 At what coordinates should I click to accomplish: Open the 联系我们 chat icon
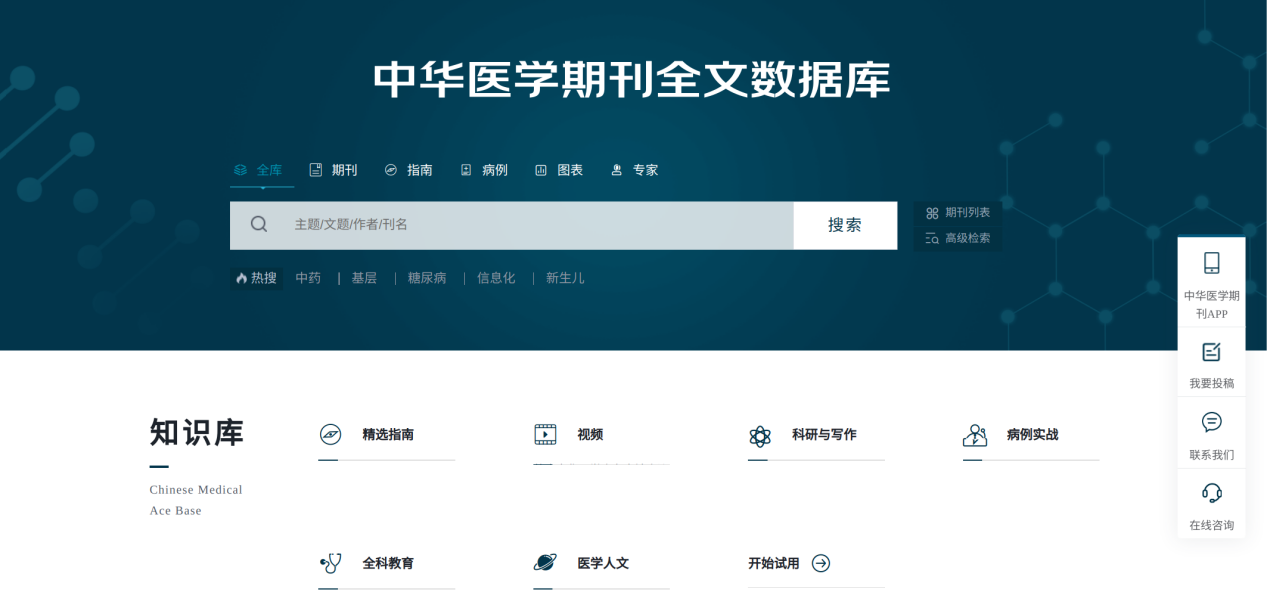(x=1211, y=422)
